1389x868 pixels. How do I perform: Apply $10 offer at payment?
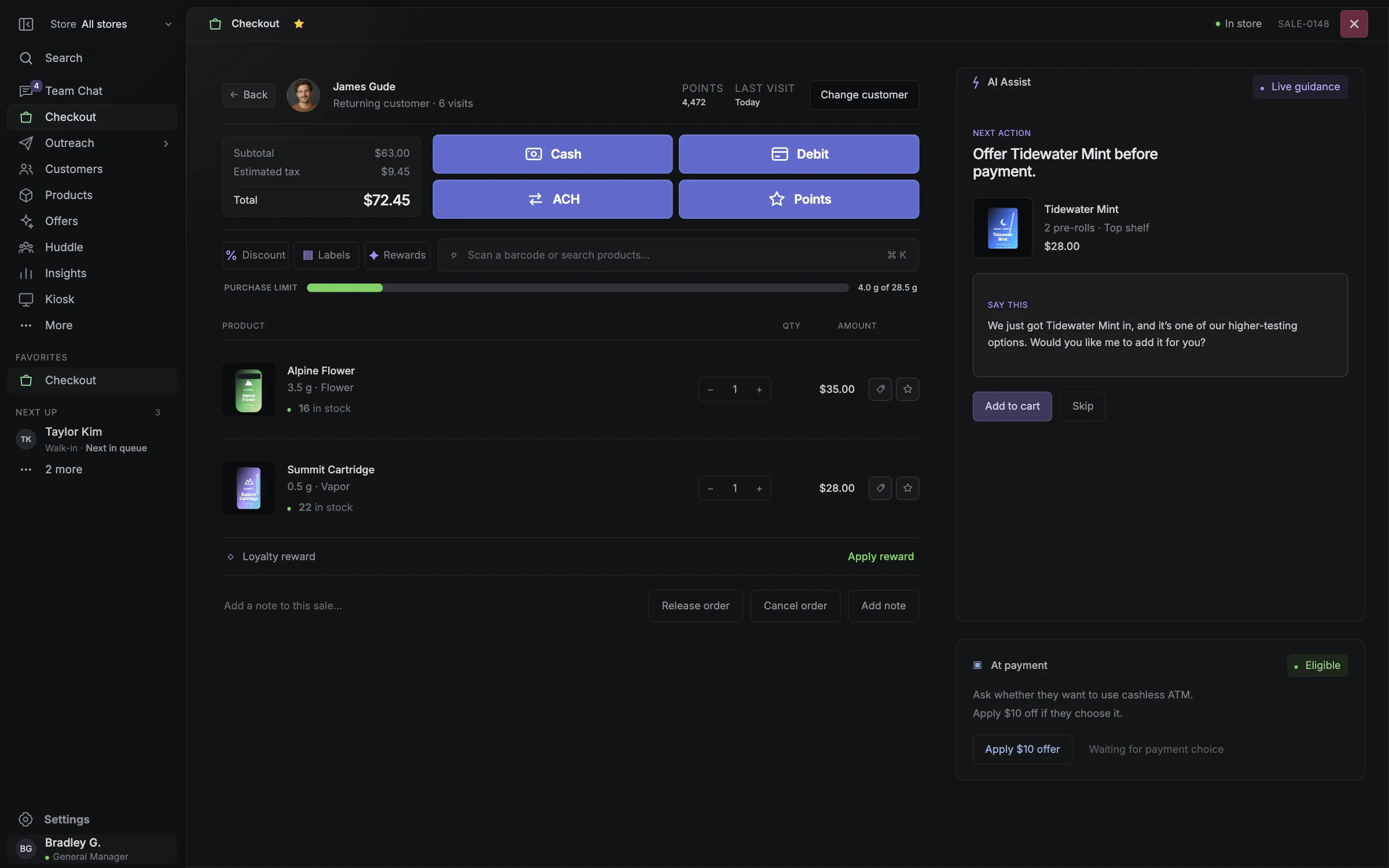coord(1023,749)
